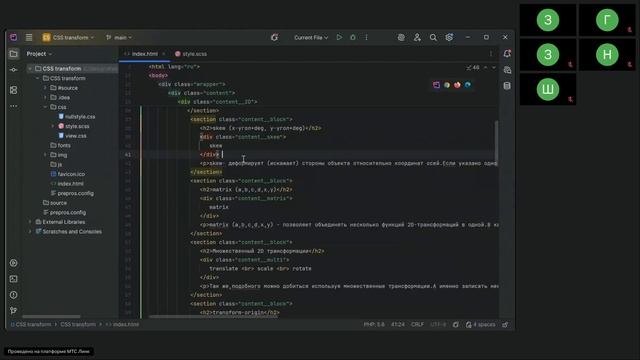Image resolution: width=640 pixels, height=360 pixels.
Task: Open the Problems tool window icon
Action: point(13,295)
